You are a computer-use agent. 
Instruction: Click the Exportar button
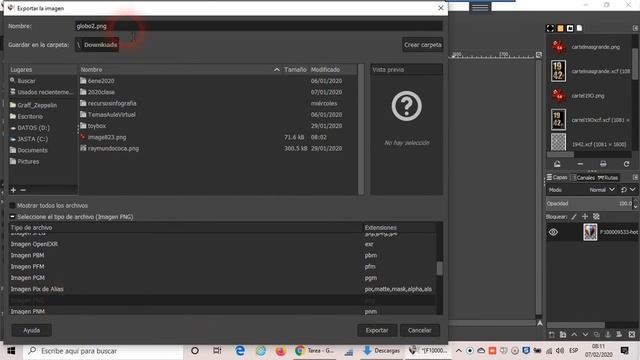point(377,330)
